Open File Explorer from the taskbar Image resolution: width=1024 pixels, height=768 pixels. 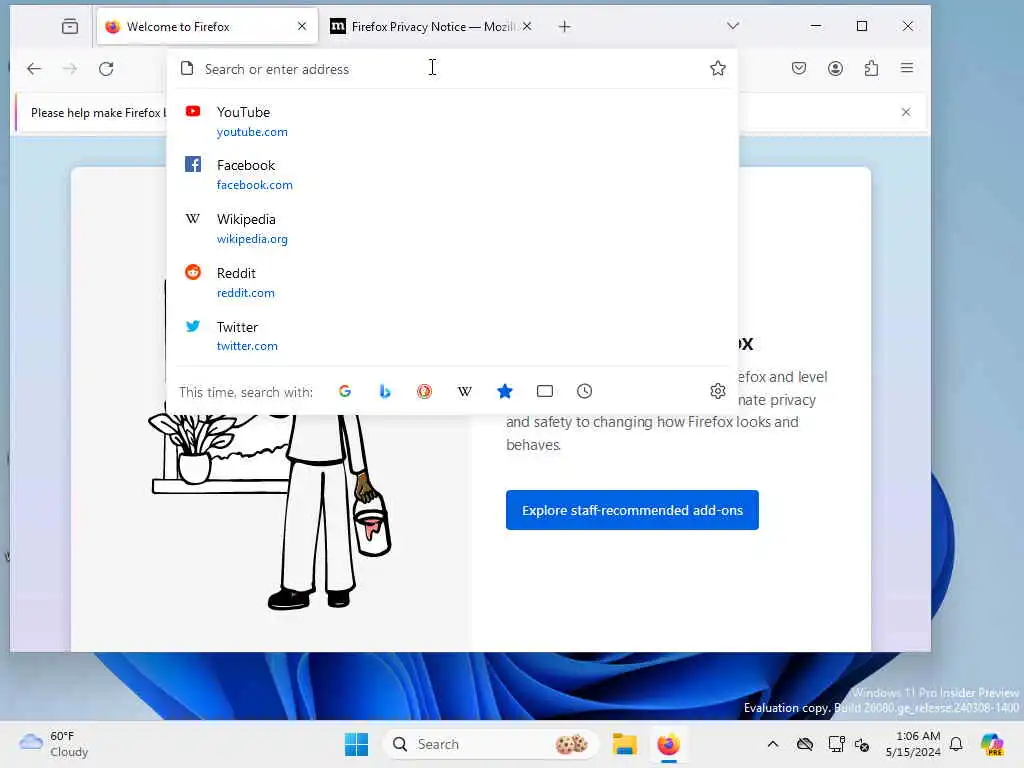tap(624, 744)
